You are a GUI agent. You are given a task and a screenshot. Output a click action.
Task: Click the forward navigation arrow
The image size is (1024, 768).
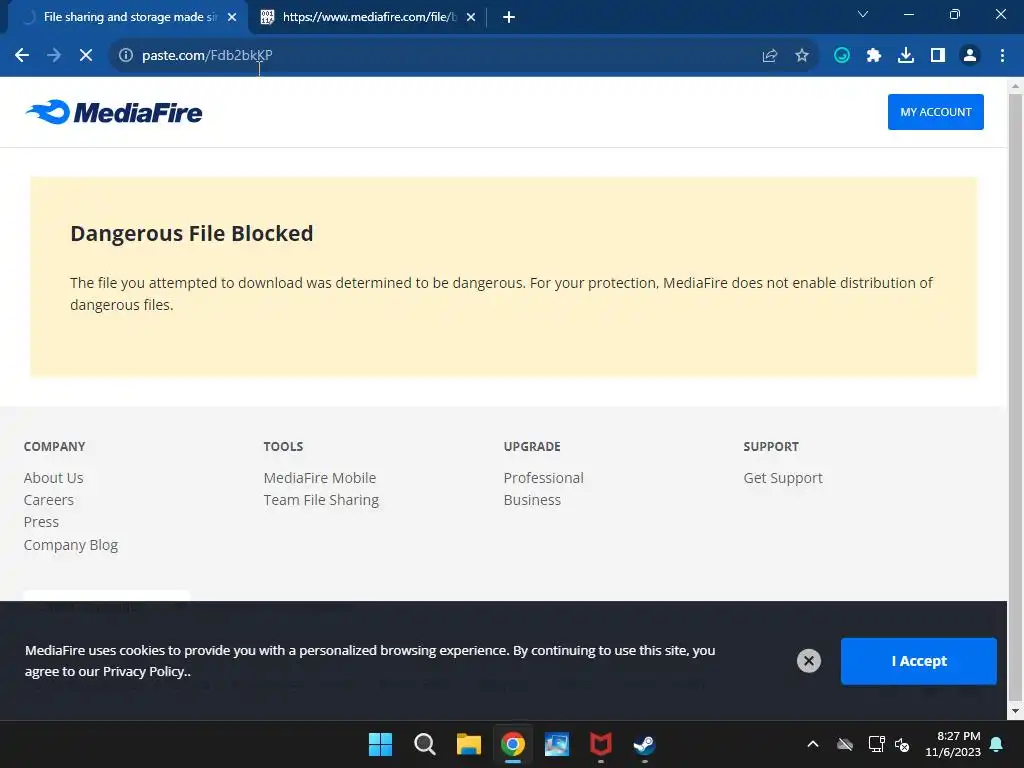click(54, 56)
